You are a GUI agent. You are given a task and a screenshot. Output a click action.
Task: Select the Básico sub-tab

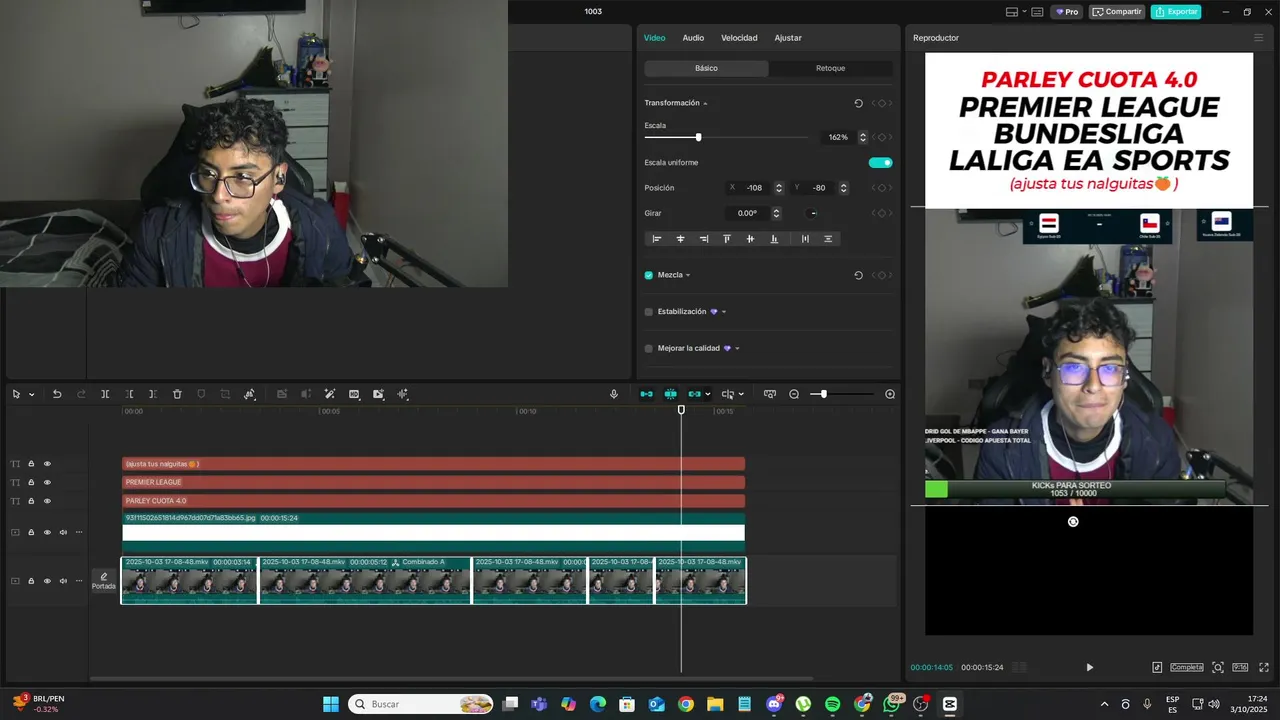coord(706,68)
